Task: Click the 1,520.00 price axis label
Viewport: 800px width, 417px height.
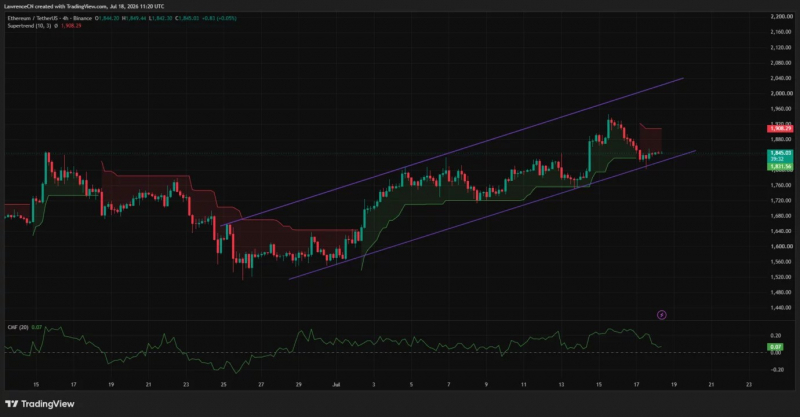Action: tap(781, 277)
